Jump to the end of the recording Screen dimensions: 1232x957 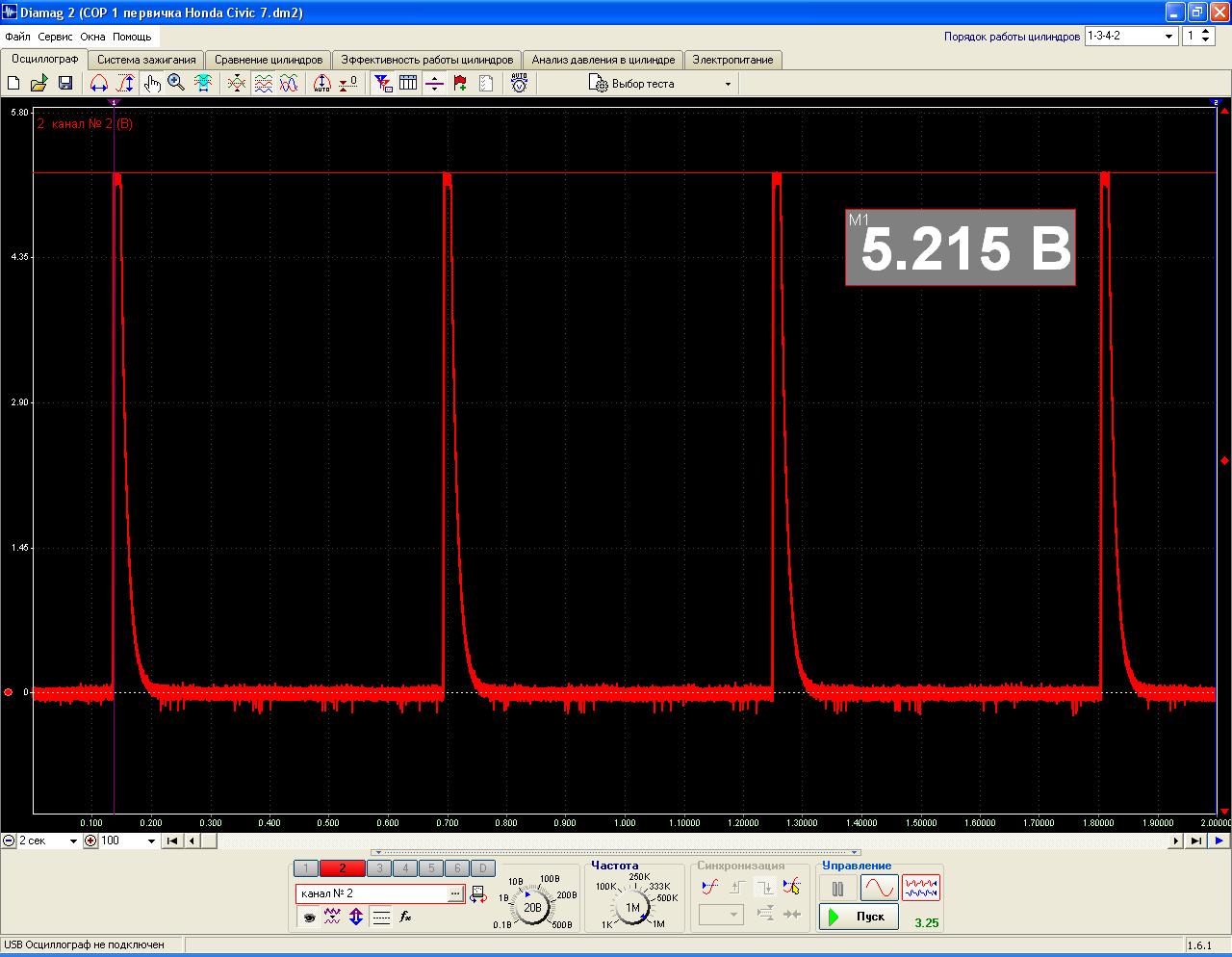[1195, 841]
